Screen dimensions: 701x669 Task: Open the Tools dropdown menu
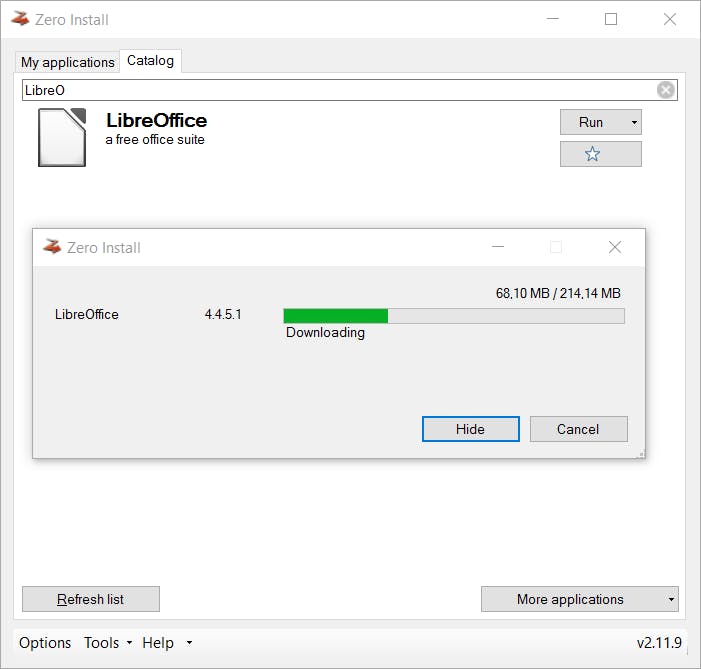tap(108, 643)
